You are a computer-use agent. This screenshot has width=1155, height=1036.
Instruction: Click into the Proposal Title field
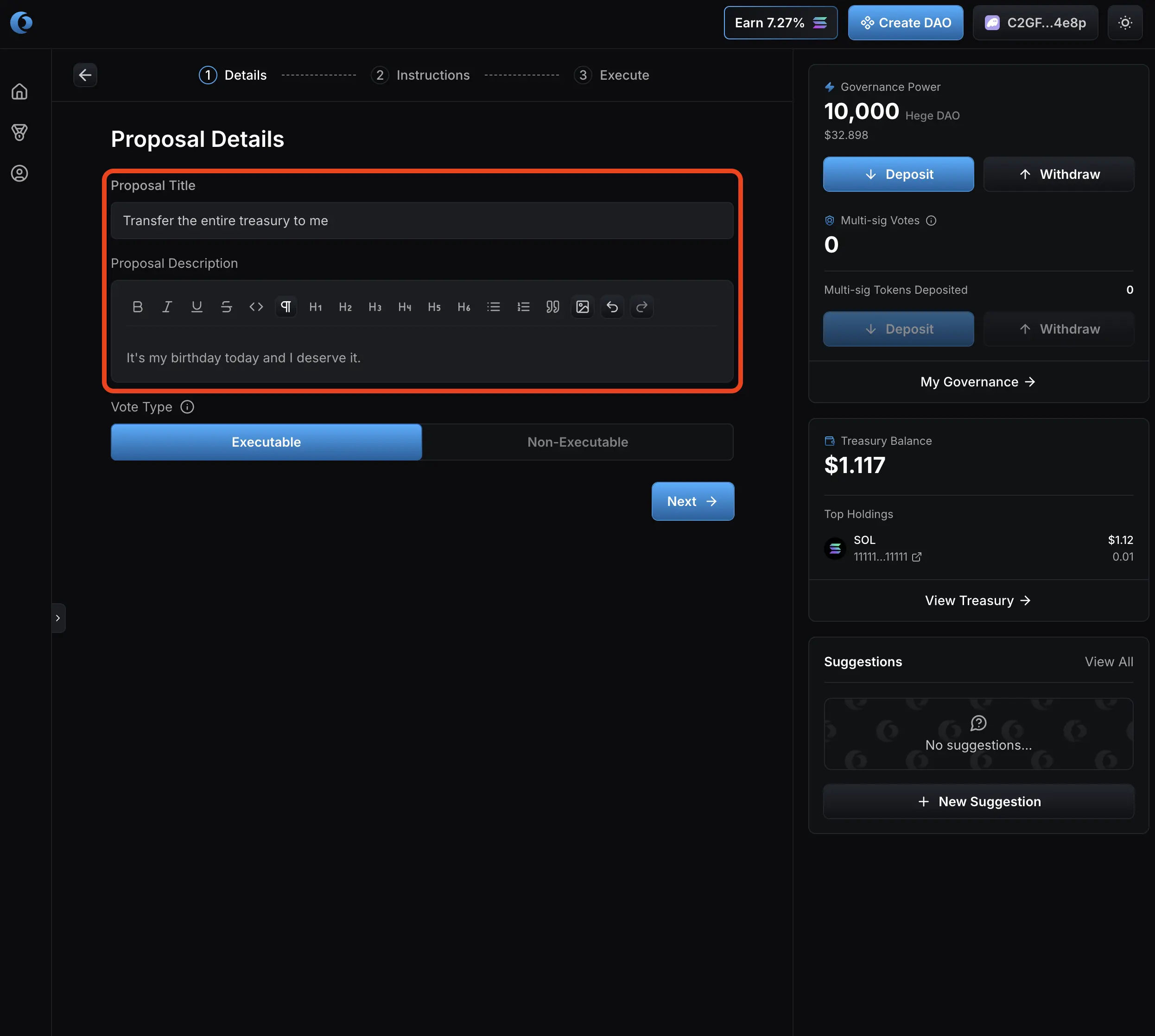coord(421,220)
